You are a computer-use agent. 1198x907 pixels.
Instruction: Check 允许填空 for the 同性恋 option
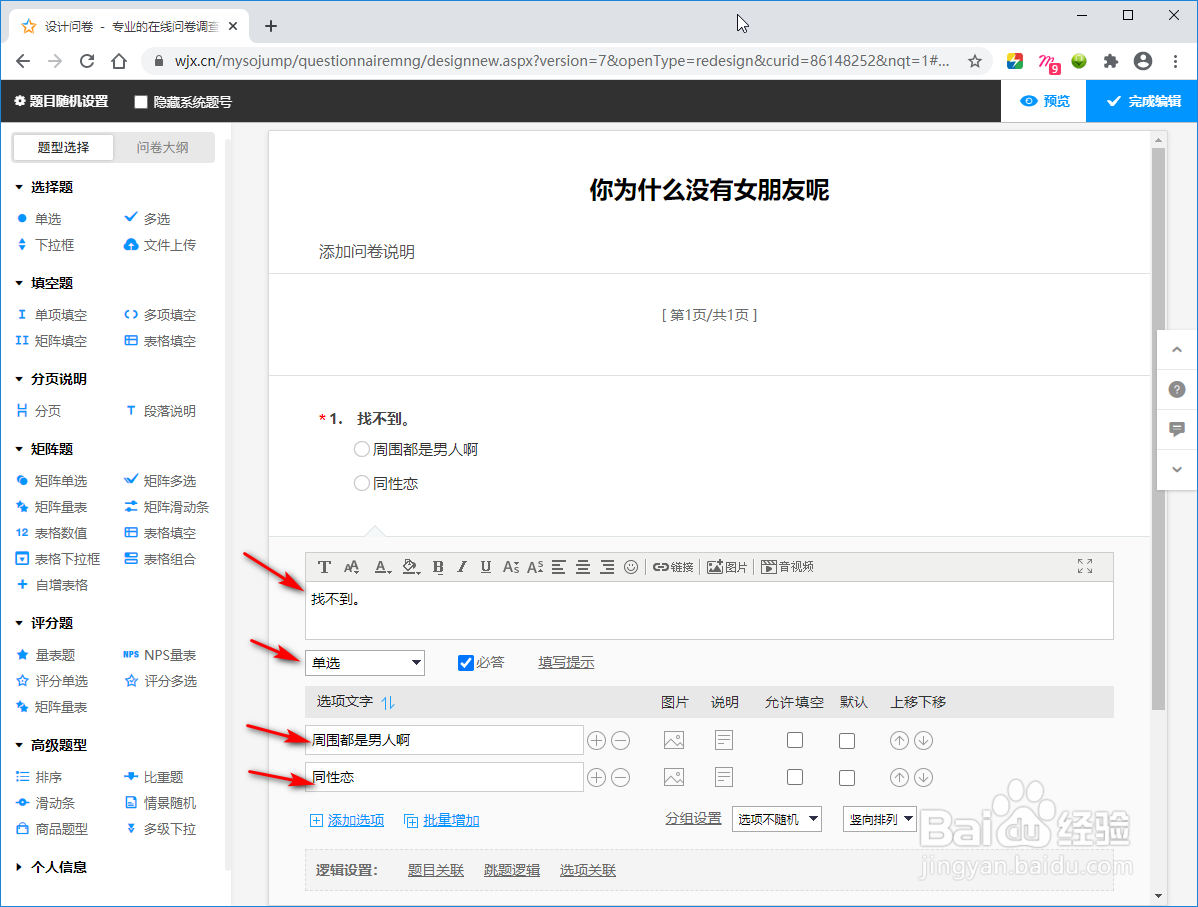click(x=794, y=777)
